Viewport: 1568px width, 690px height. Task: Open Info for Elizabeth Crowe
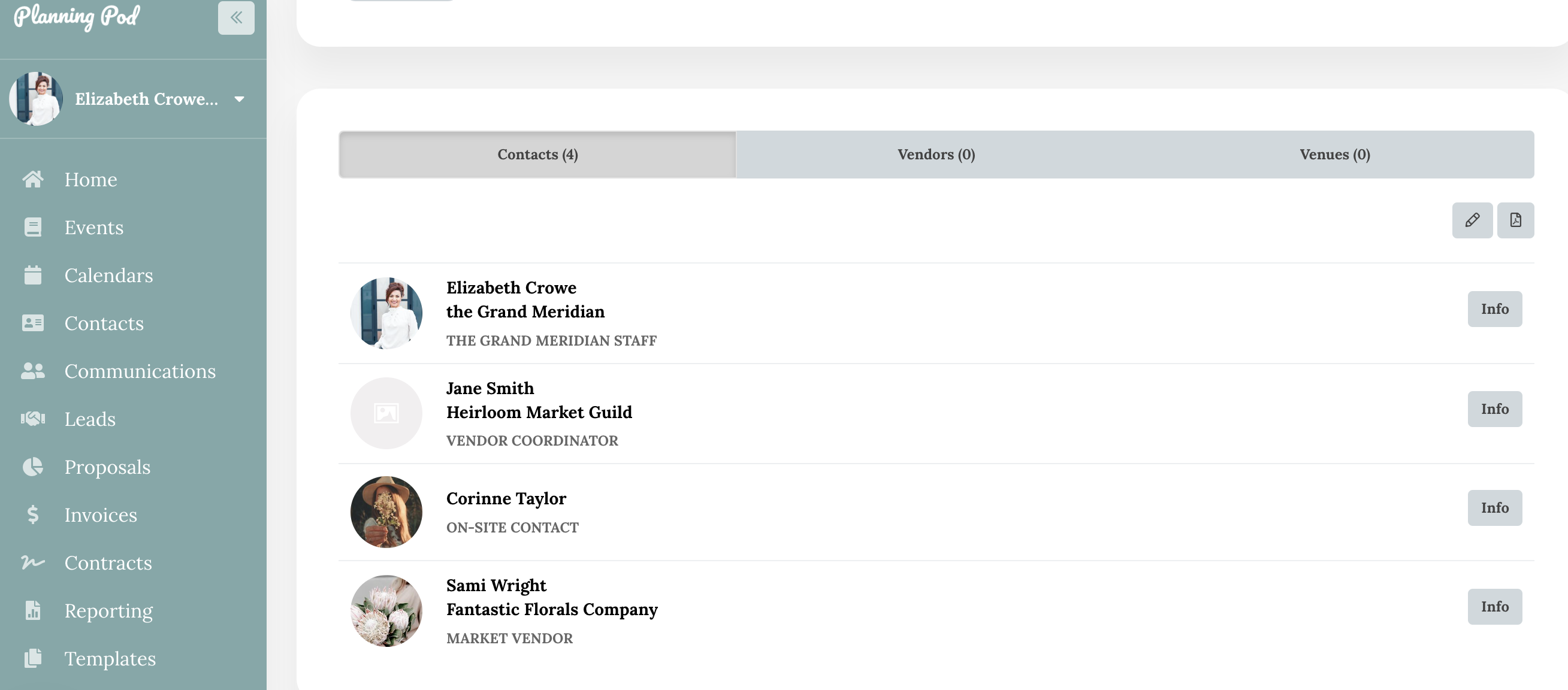pyautogui.click(x=1494, y=309)
